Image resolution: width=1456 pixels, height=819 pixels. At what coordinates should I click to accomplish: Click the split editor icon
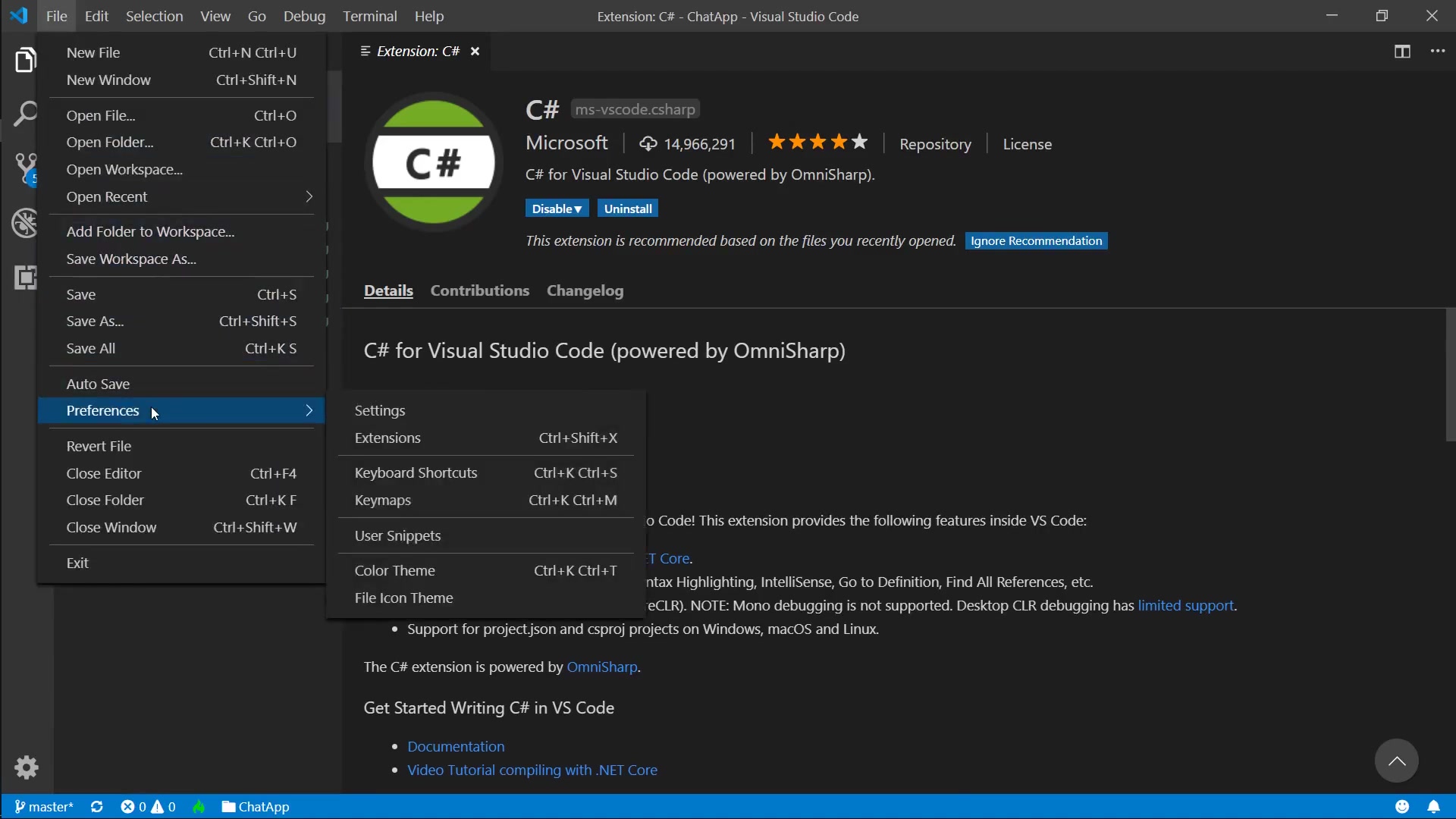tap(1402, 52)
